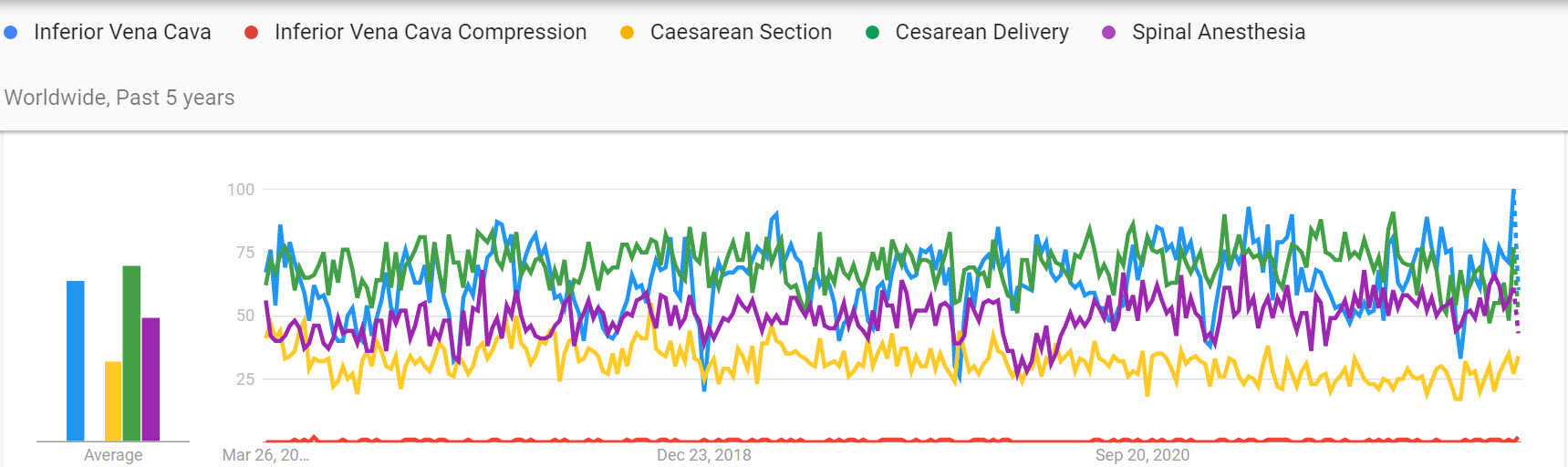Select the Inferior Vena Cava Compression label
This screenshot has width=1568, height=467.
[431, 33]
